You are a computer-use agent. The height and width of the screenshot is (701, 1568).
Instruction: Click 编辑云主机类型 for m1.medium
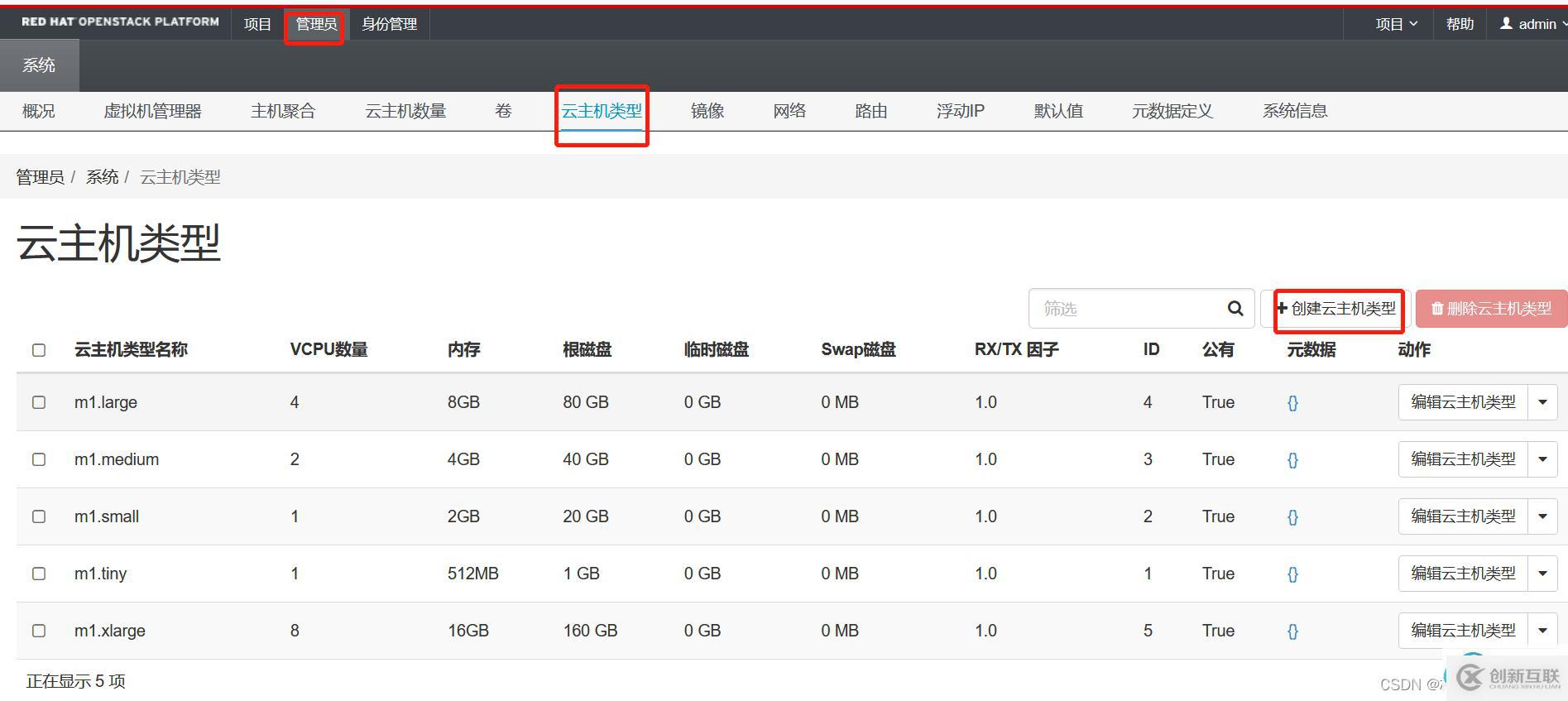coord(1462,459)
